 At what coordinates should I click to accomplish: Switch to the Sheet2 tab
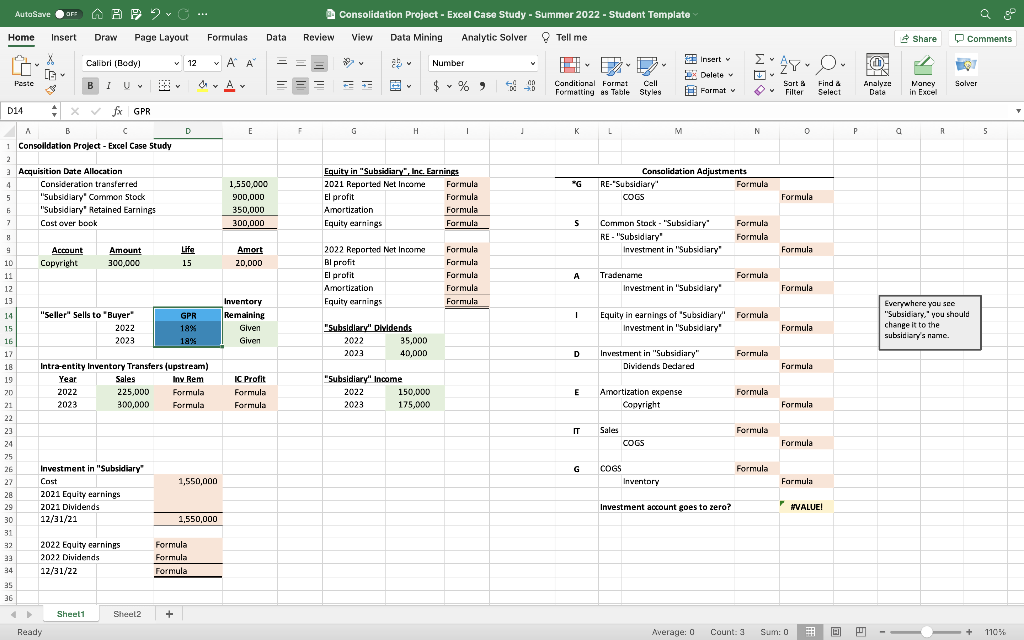[x=127, y=614]
